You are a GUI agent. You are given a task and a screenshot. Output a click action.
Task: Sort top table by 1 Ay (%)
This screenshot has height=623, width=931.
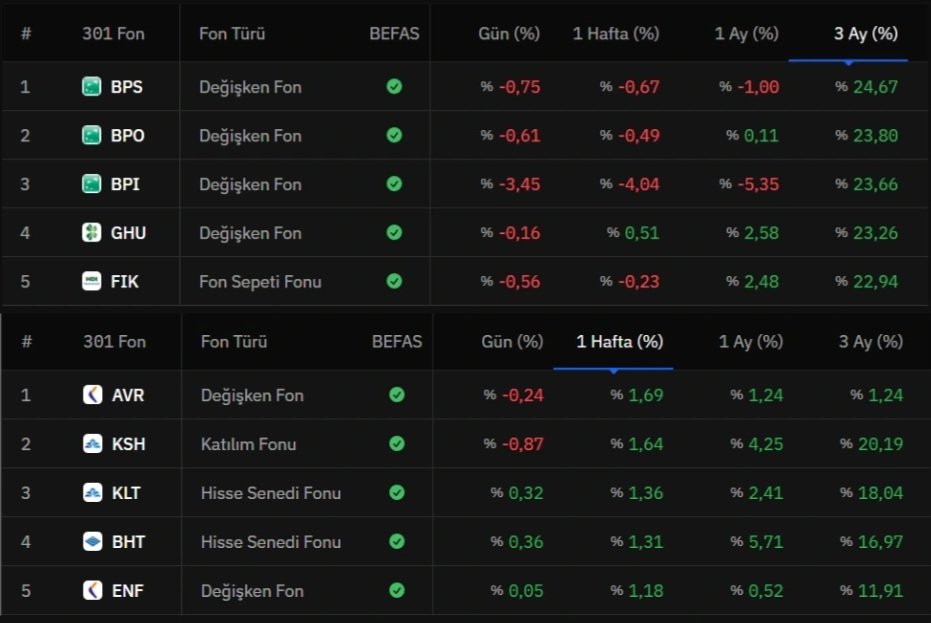(746, 34)
